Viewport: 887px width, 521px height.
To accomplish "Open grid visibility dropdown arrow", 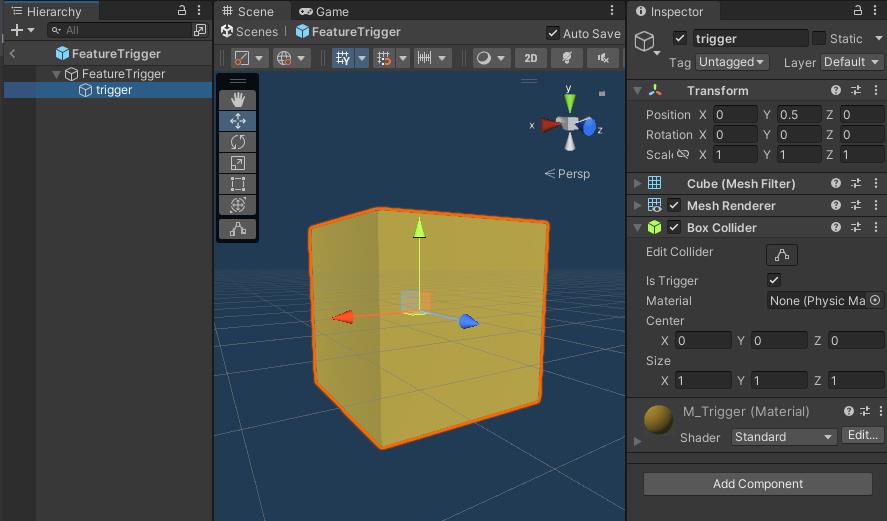I will click(x=362, y=58).
